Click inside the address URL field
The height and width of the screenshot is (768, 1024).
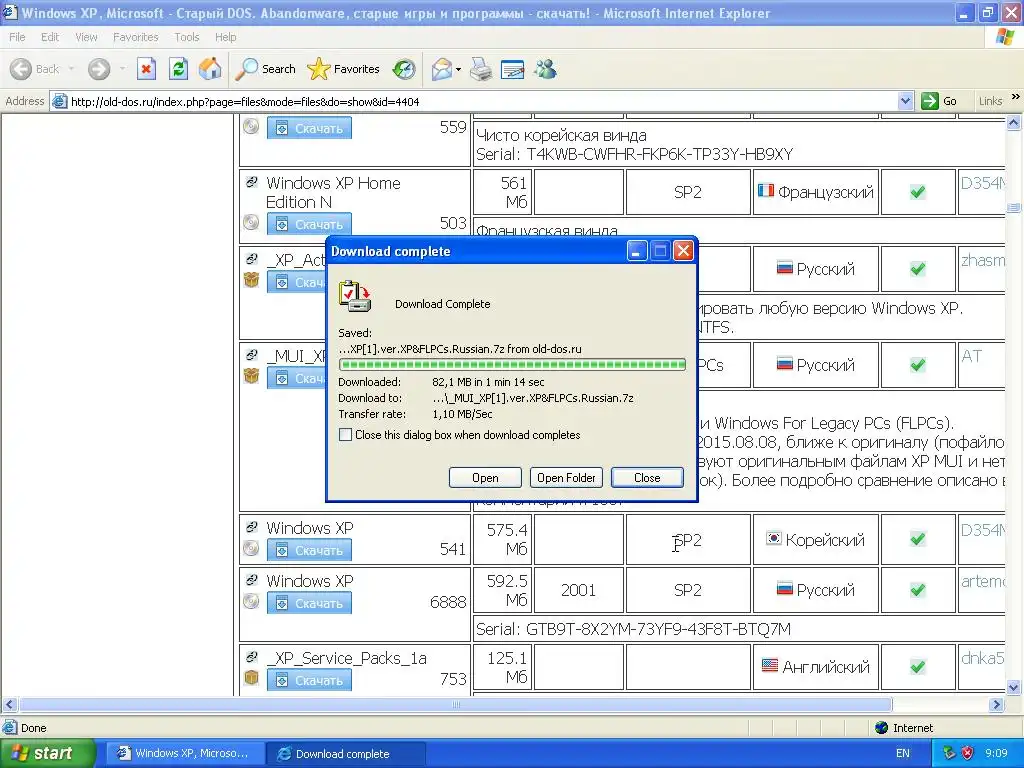pos(482,101)
